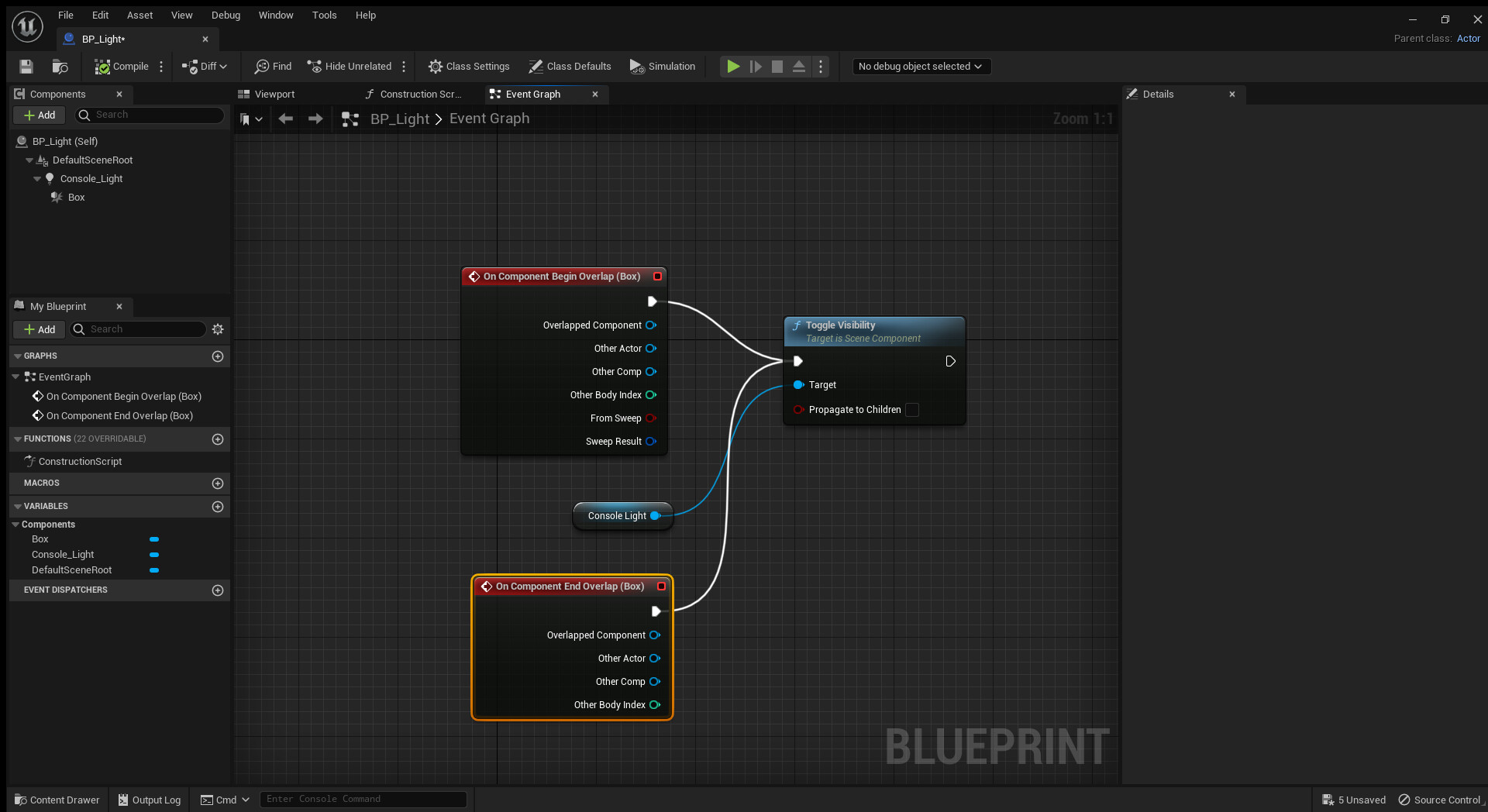
Task: Switch to the Viewport tab
Action: [274, 94]
